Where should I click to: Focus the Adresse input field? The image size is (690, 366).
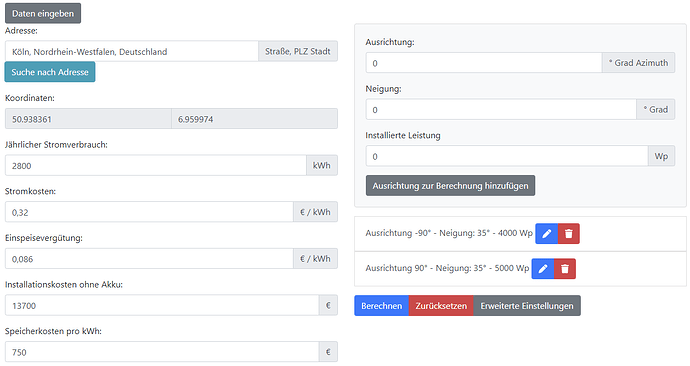tap(132, 51)
